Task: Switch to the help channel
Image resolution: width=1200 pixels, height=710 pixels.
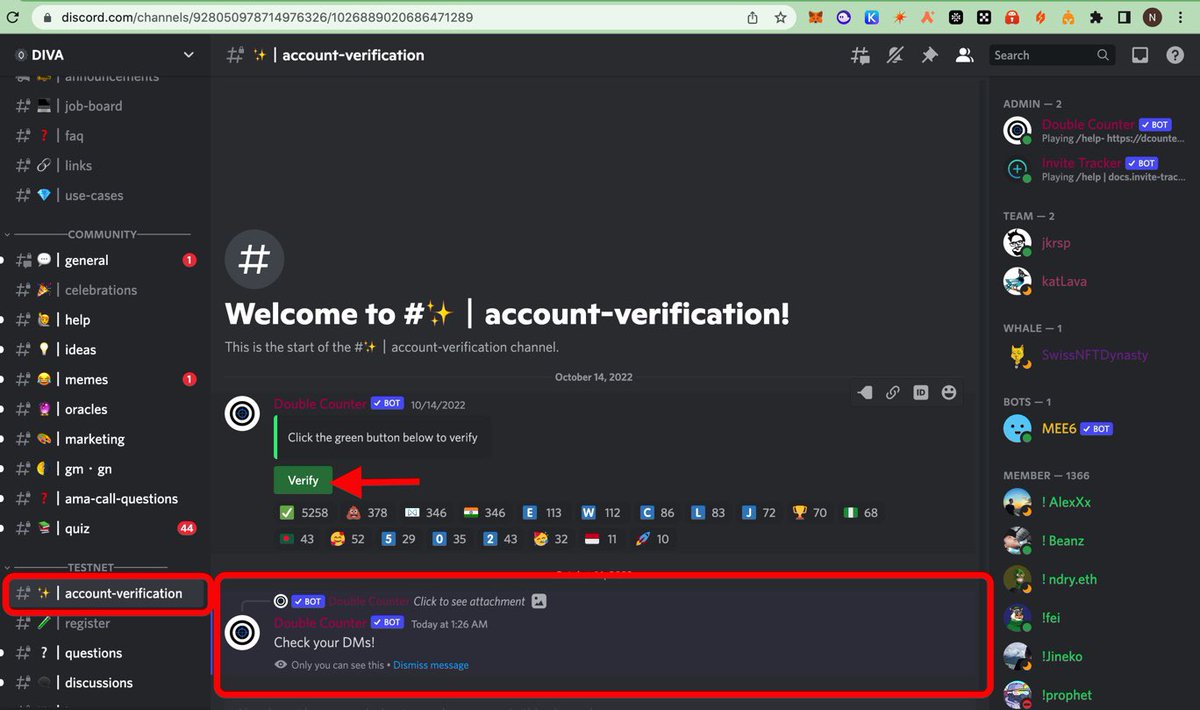Action: (104, 320)
